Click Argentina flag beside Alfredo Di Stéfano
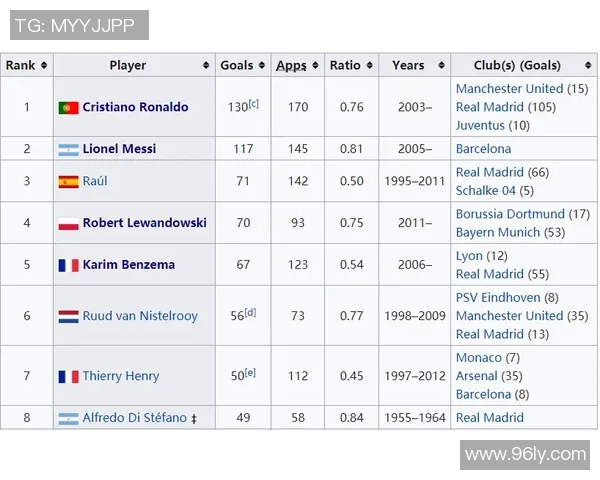The width and height of the screenshot is (600, 480). pyautogui.click(x=68, y=418)
